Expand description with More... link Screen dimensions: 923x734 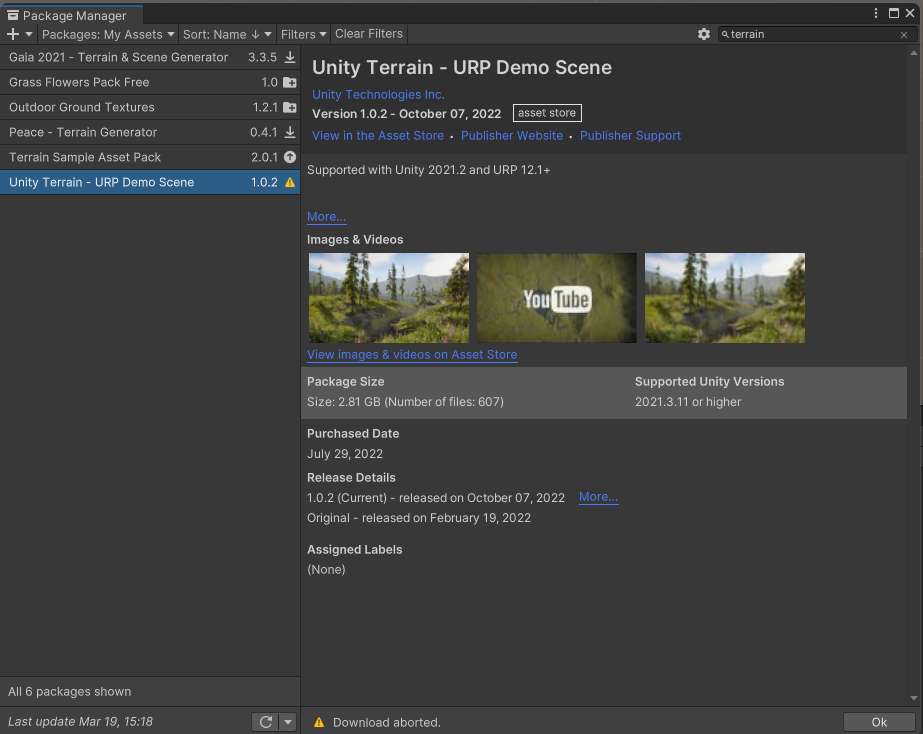click(x=326, y=217)
